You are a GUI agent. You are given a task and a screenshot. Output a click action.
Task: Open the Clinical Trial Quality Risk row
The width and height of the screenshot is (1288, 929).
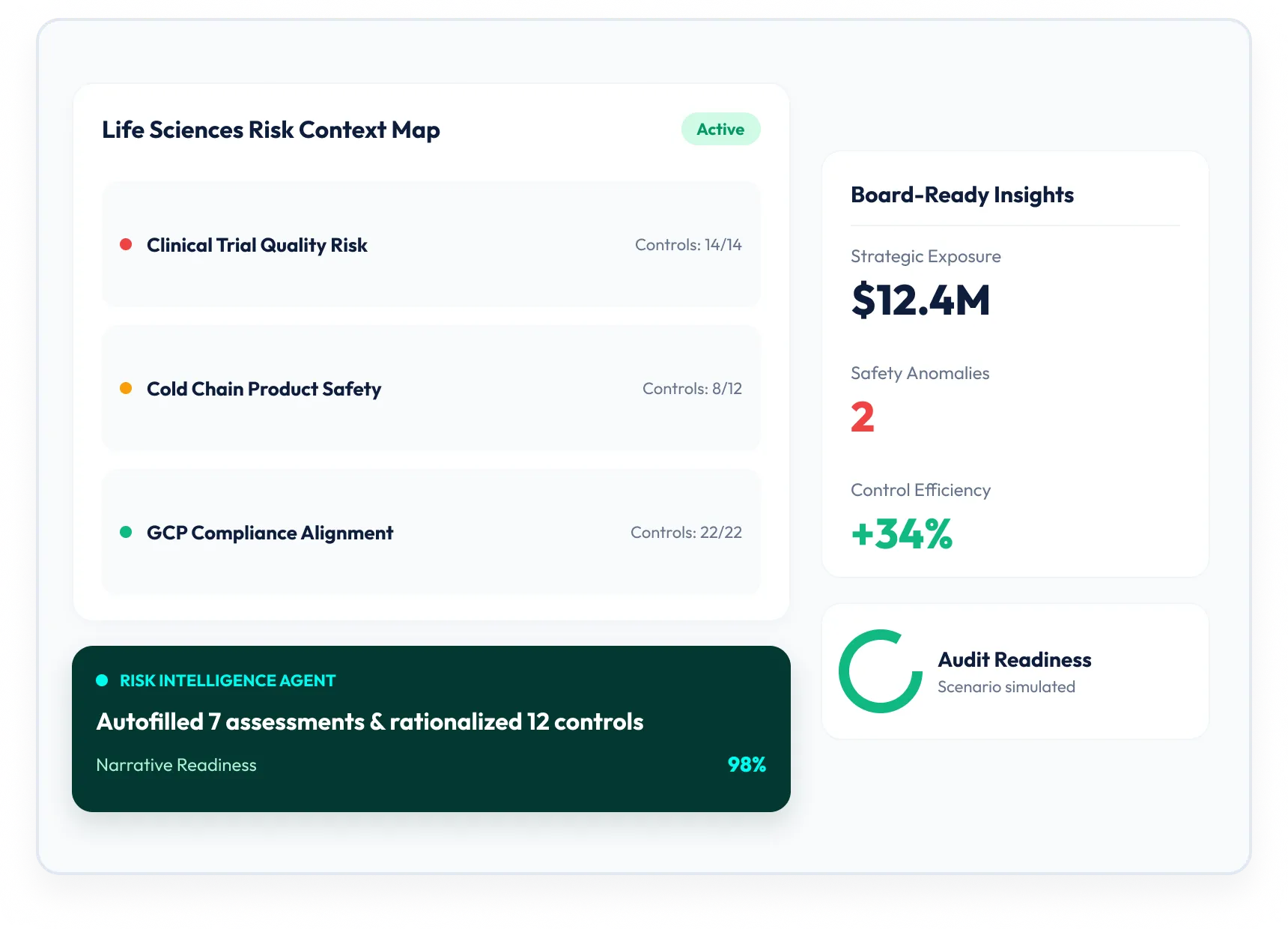coord(431,244)
